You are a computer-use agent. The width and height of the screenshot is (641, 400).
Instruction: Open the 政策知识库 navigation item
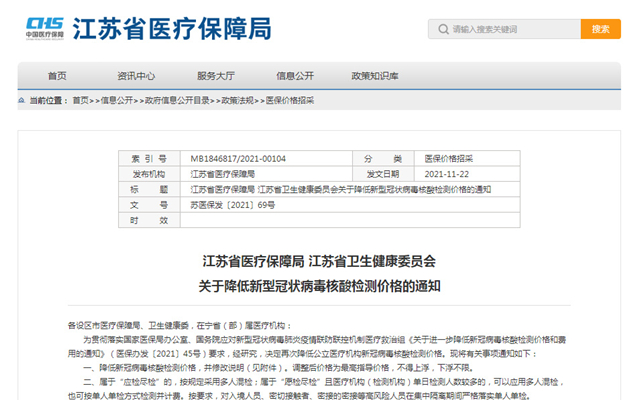tap(375, 76)
